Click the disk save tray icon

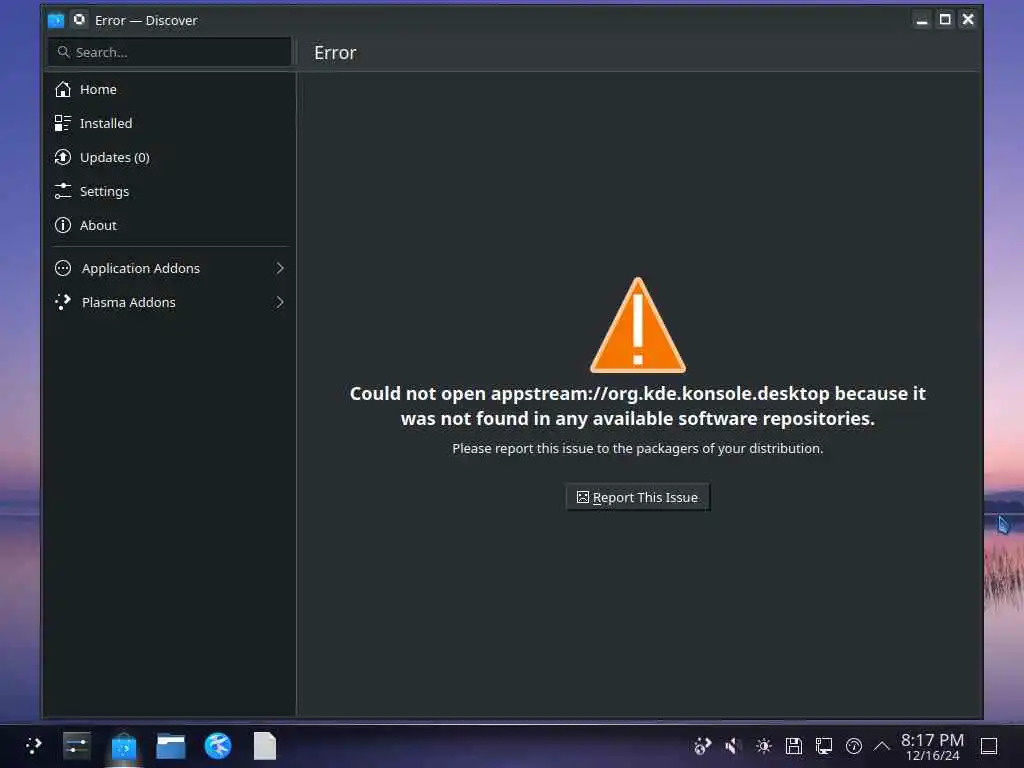click(x=793, y=746)
